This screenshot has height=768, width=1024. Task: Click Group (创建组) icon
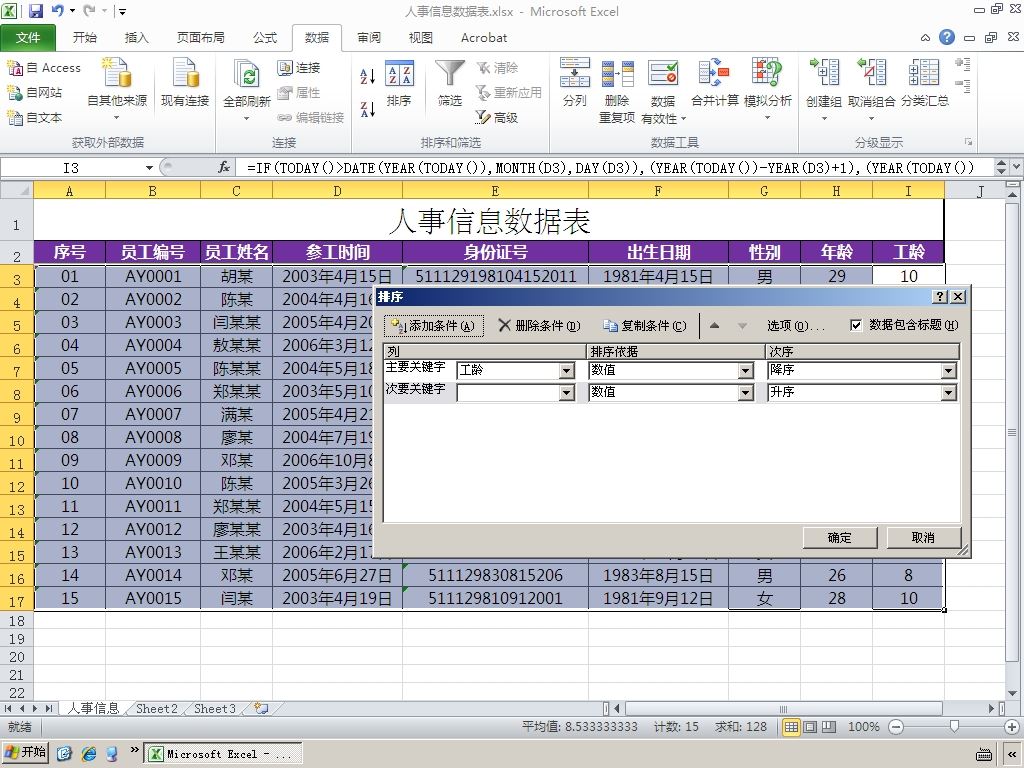(x=824, y=73)
